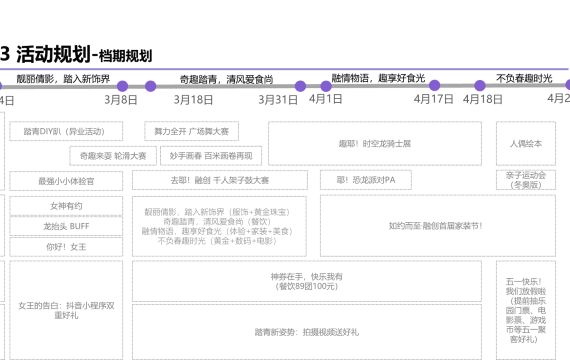Select the 恐龙派对PA box
This screenshot has width=570, height=360.
366,180
